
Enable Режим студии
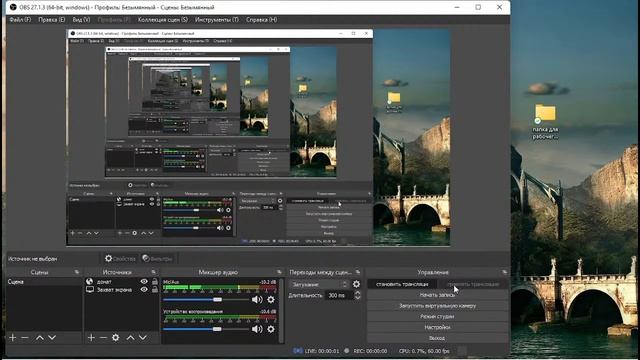tap(437, 316)
